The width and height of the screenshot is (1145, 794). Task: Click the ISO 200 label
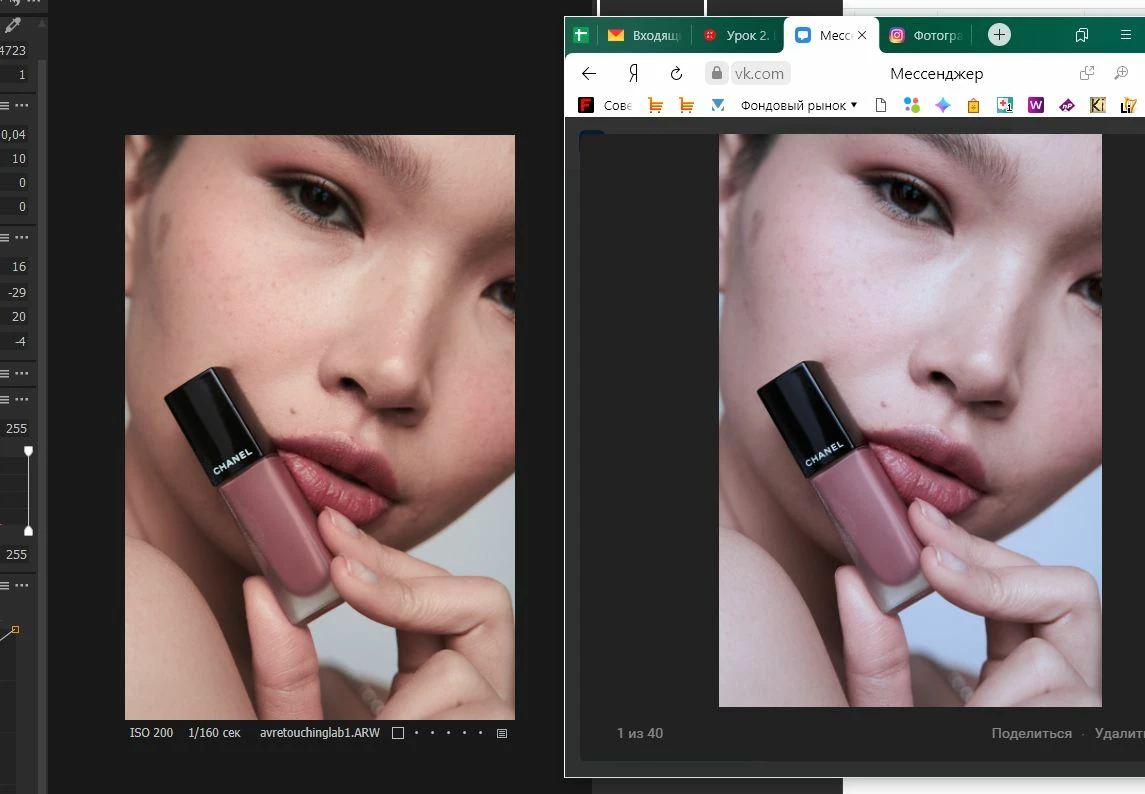pos(151,733)
